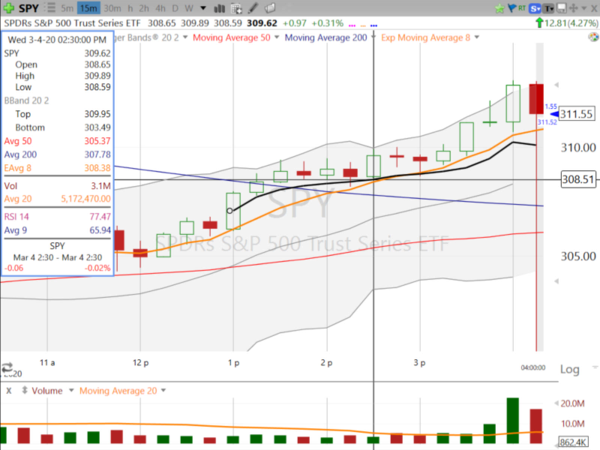Viewport: 600px width, 450px height.
Task: Click the Avg 20 volume value 5,172,470.00
Action: click(86, 199)
